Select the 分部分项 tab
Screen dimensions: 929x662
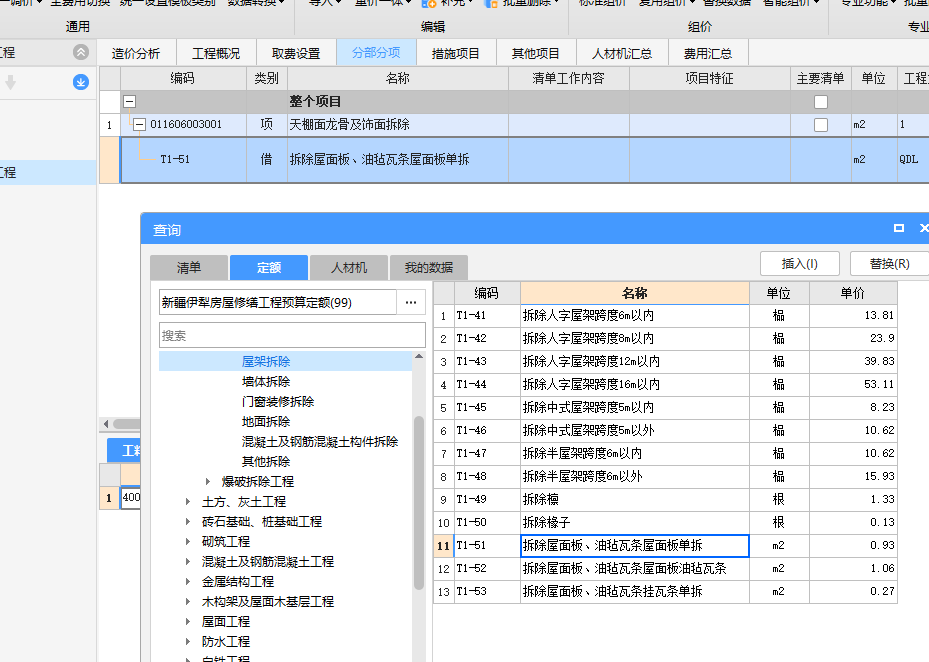(x=376, y=53)
